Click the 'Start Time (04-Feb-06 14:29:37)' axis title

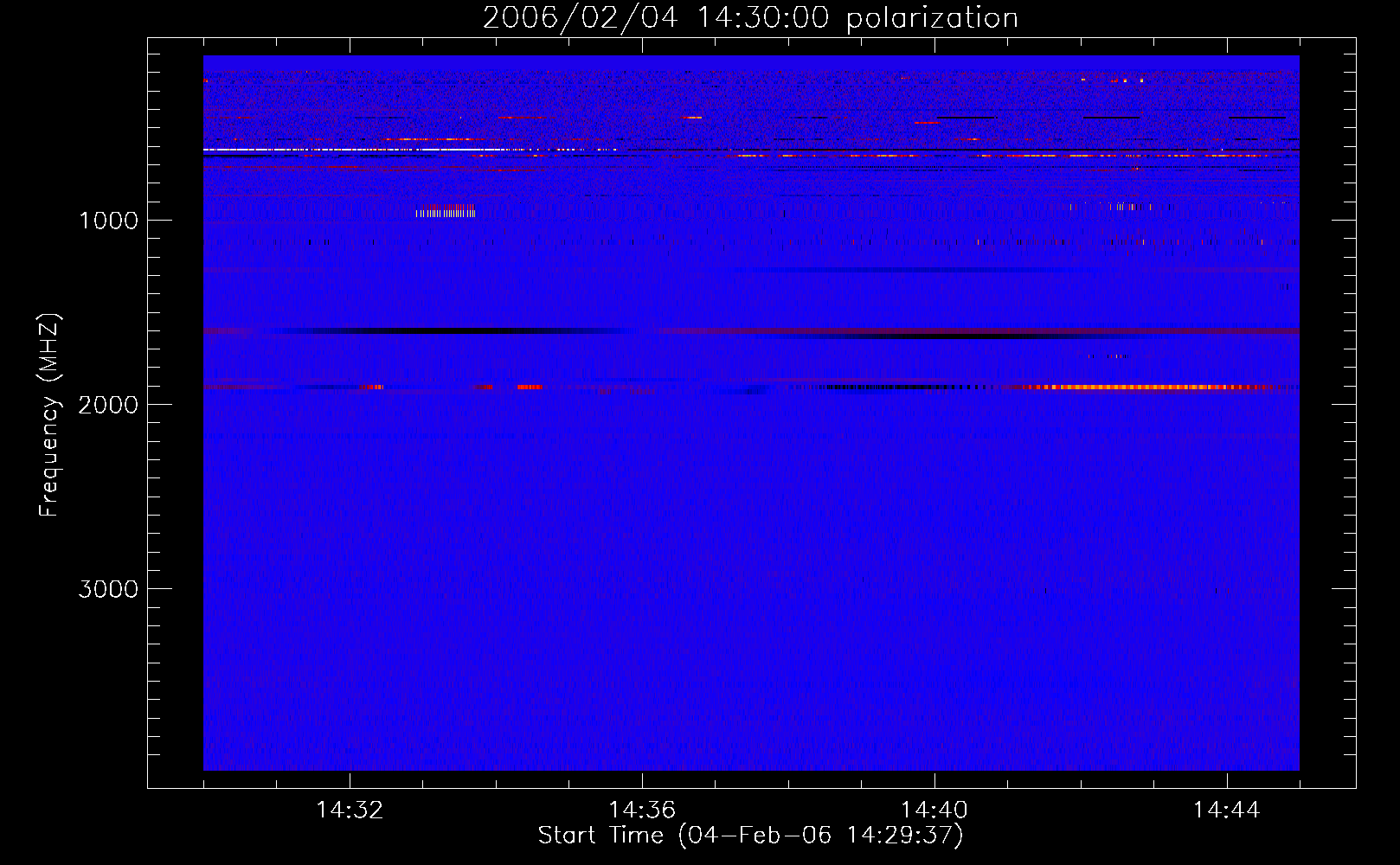pyautogui.click(x=750, y=836)
